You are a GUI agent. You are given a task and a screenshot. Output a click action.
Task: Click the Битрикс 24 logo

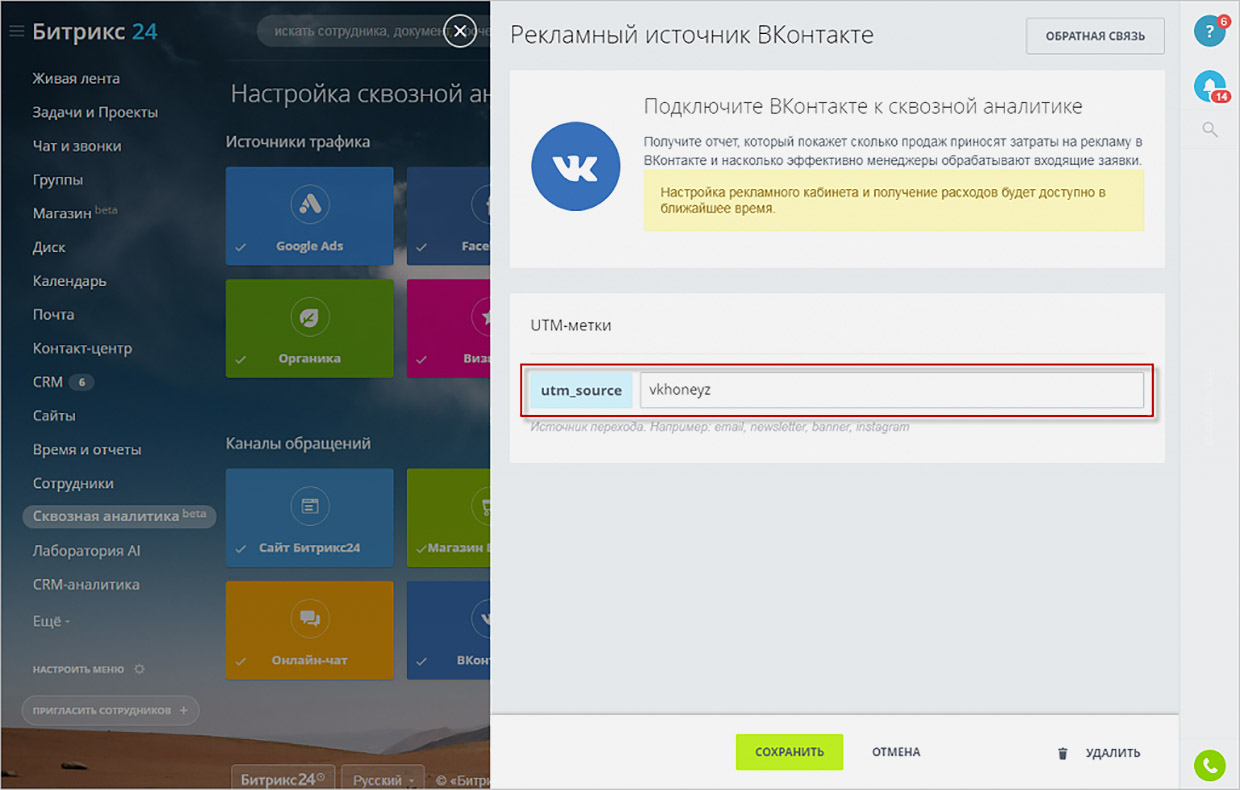coord(95,32)
